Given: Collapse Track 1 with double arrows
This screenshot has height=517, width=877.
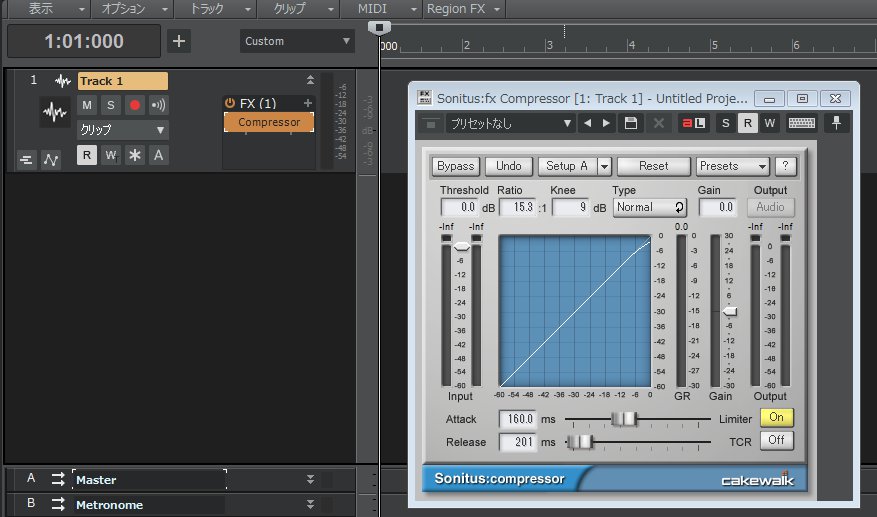Looking at the screenshot, I should point(310,80).
